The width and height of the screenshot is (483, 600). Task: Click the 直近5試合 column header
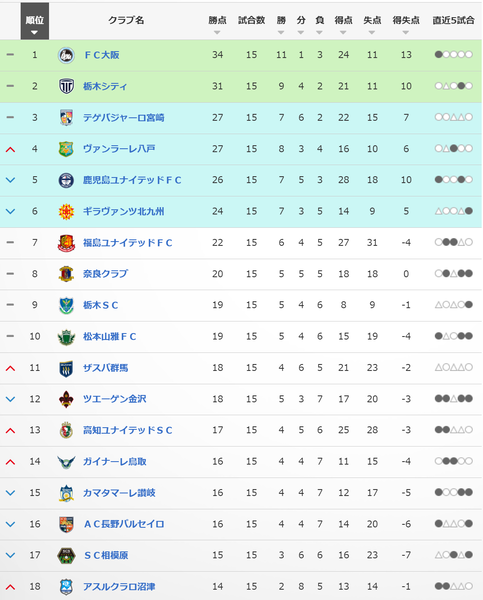pos(453,20)
